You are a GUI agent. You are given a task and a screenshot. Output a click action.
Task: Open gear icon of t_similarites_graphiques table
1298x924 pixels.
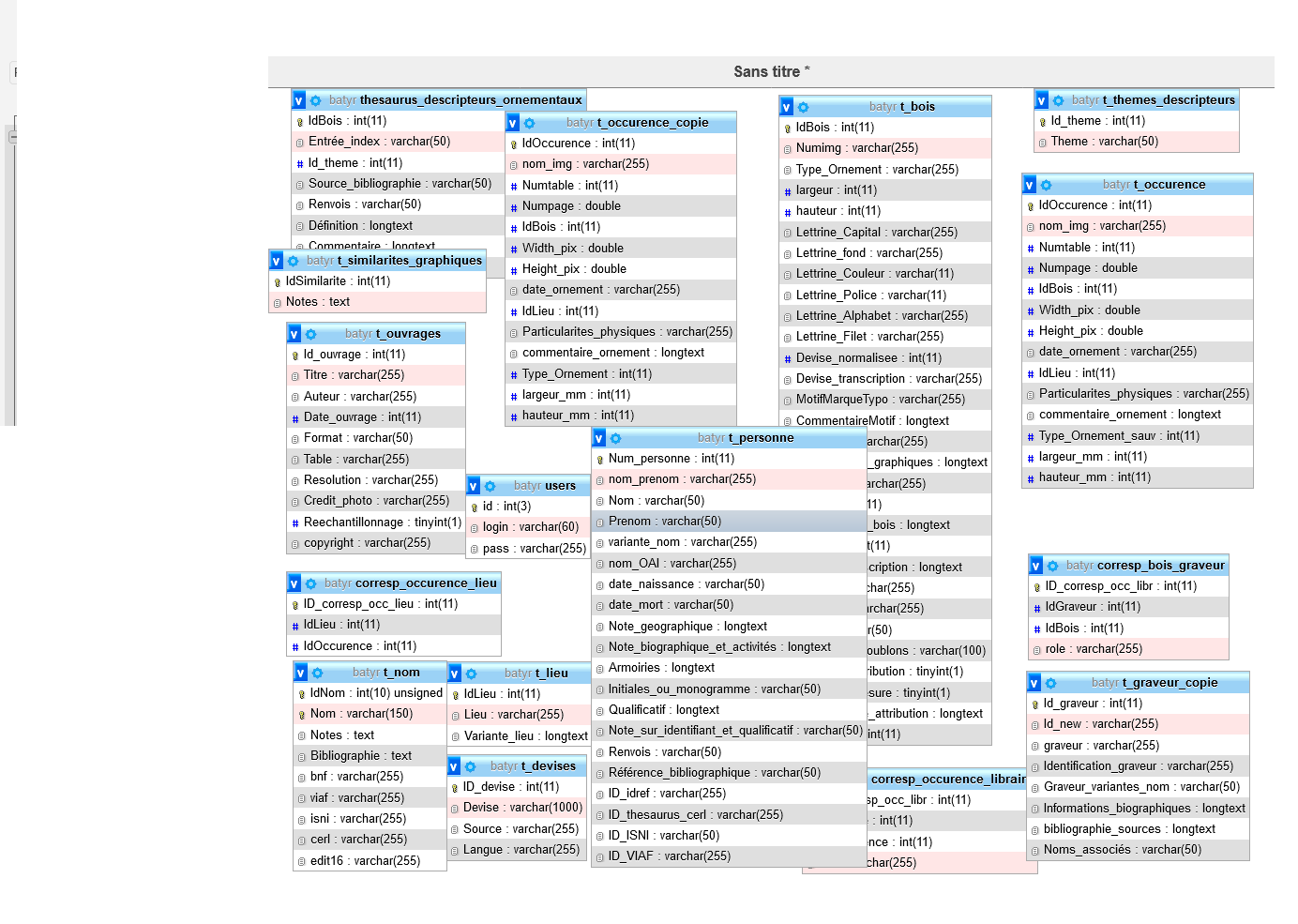[x=294, y=261]
